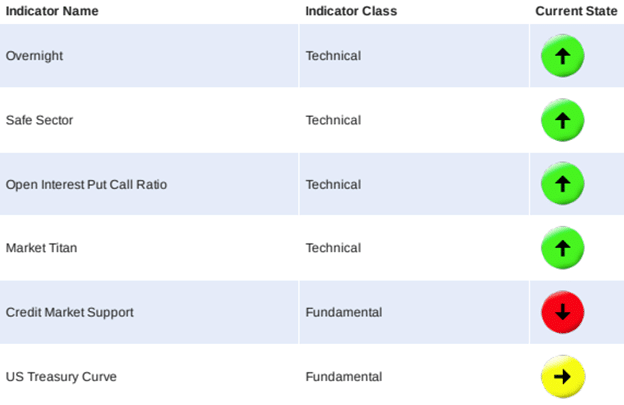Click the Open Interest Put Call Ratio label
The width and height of the screenshot is (624, 405).
[84, 184]
